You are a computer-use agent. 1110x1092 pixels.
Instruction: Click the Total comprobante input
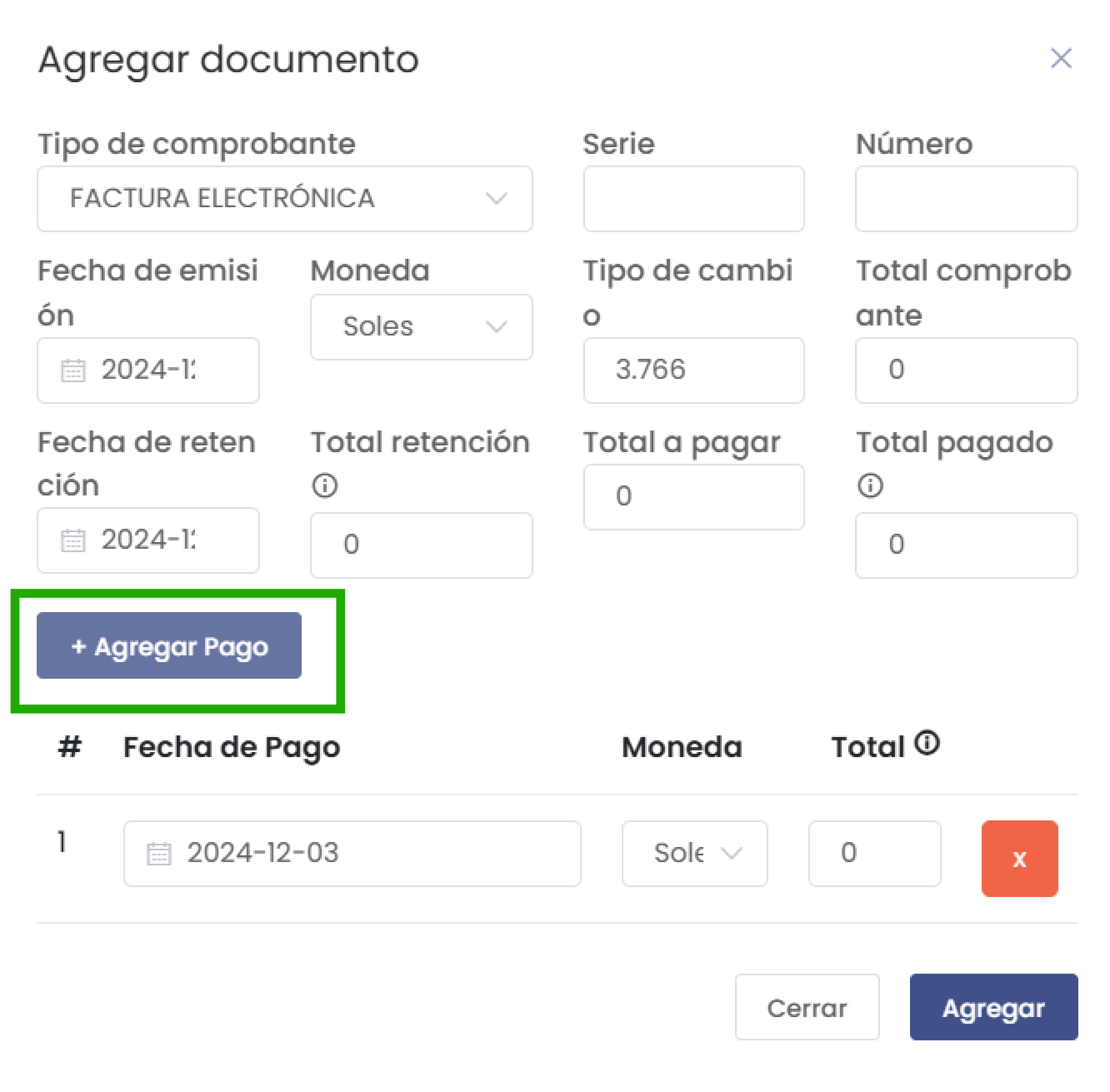[x=966, y=370]
